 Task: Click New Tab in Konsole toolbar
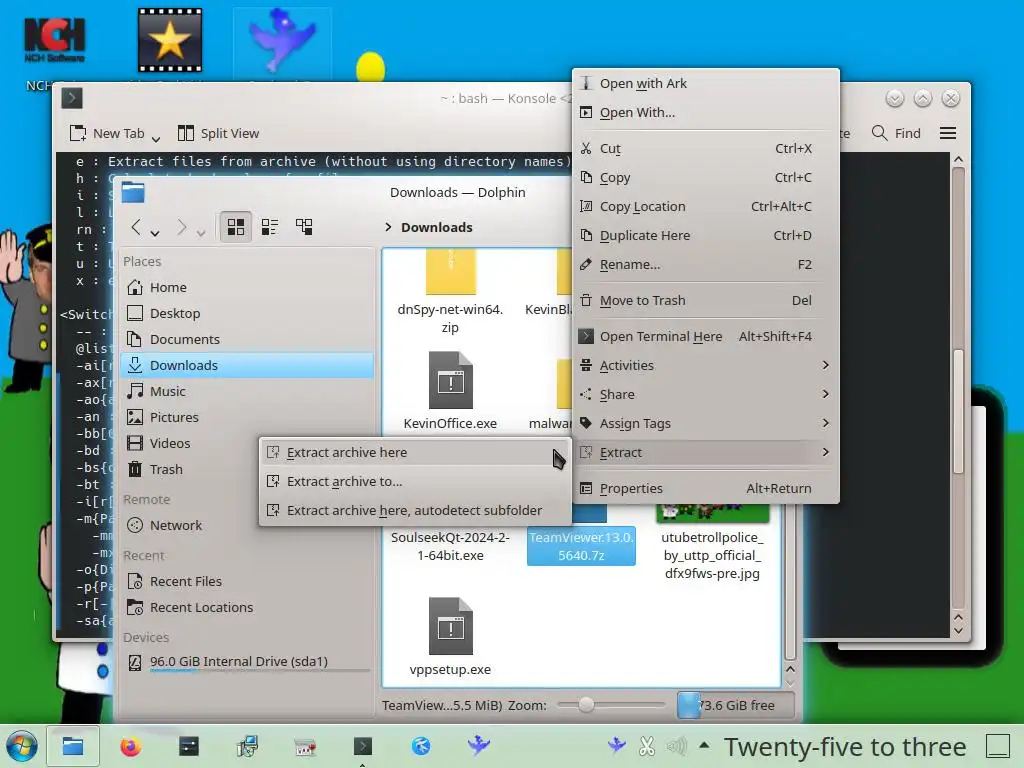(107, 133)
